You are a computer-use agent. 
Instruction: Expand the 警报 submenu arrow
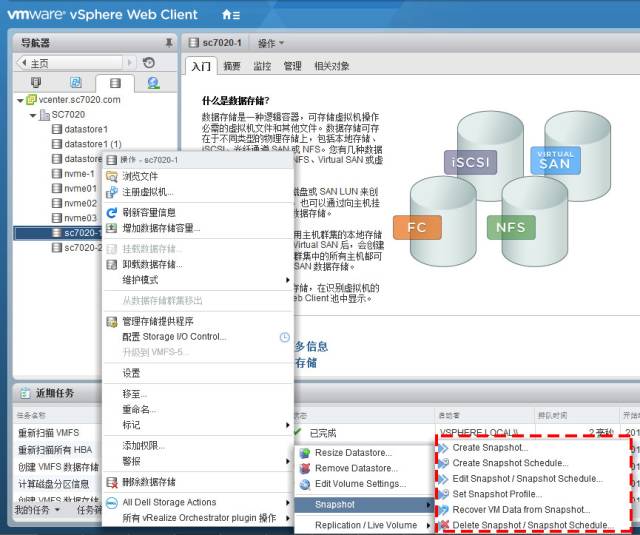click(x=287, y=461)
